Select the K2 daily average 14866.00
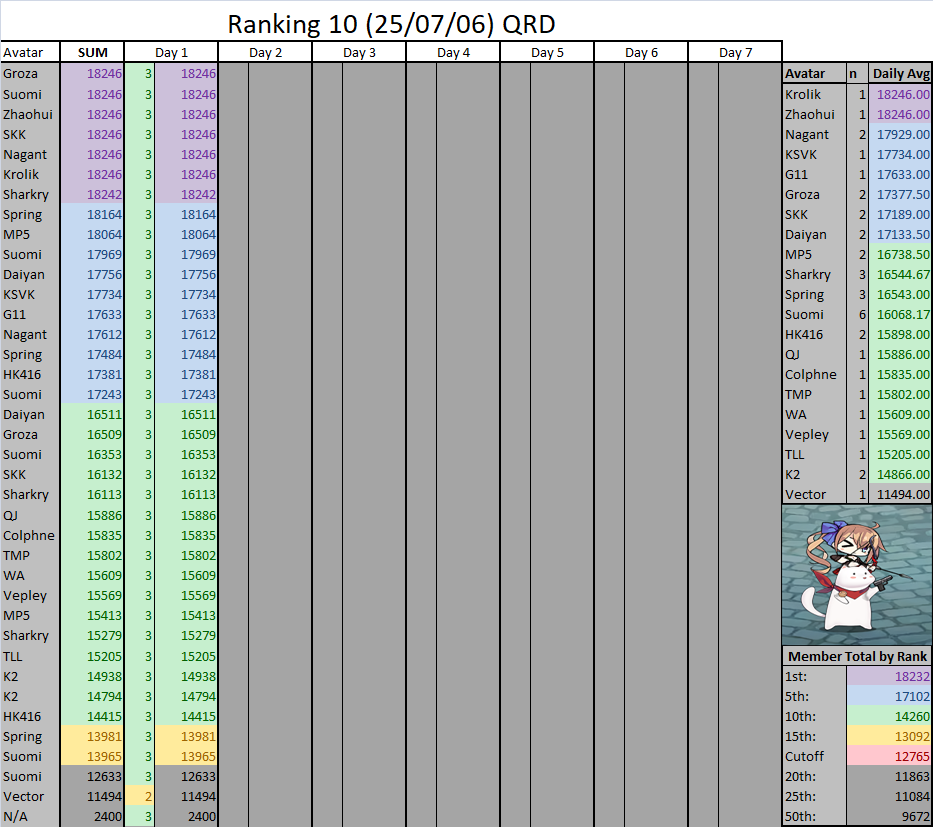The width and height of the screenshot is (933, 827). 901,474
